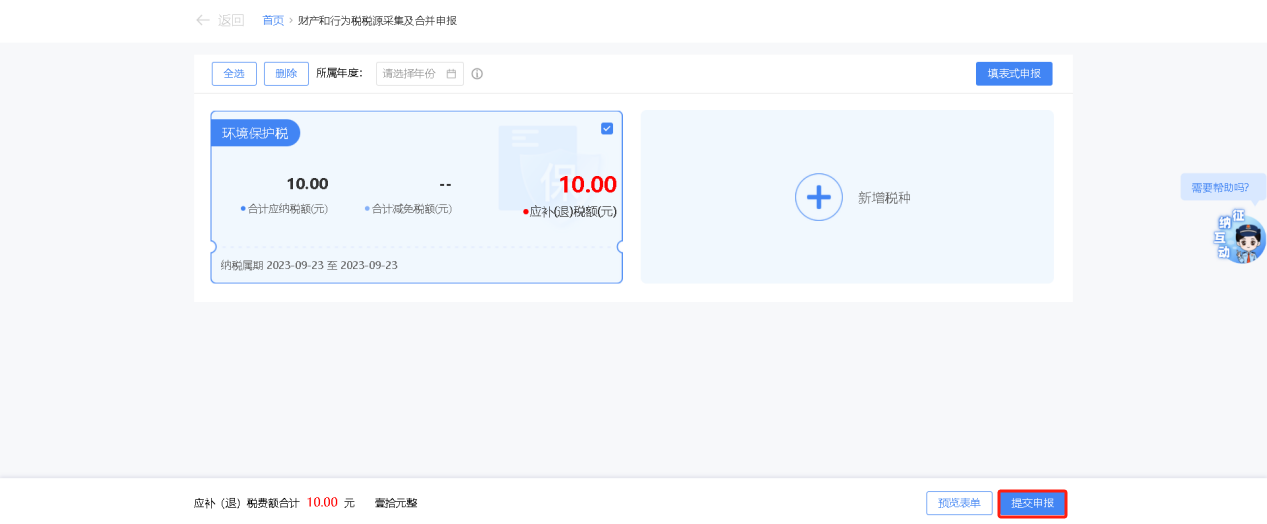Click 预览表单 button

959,503
